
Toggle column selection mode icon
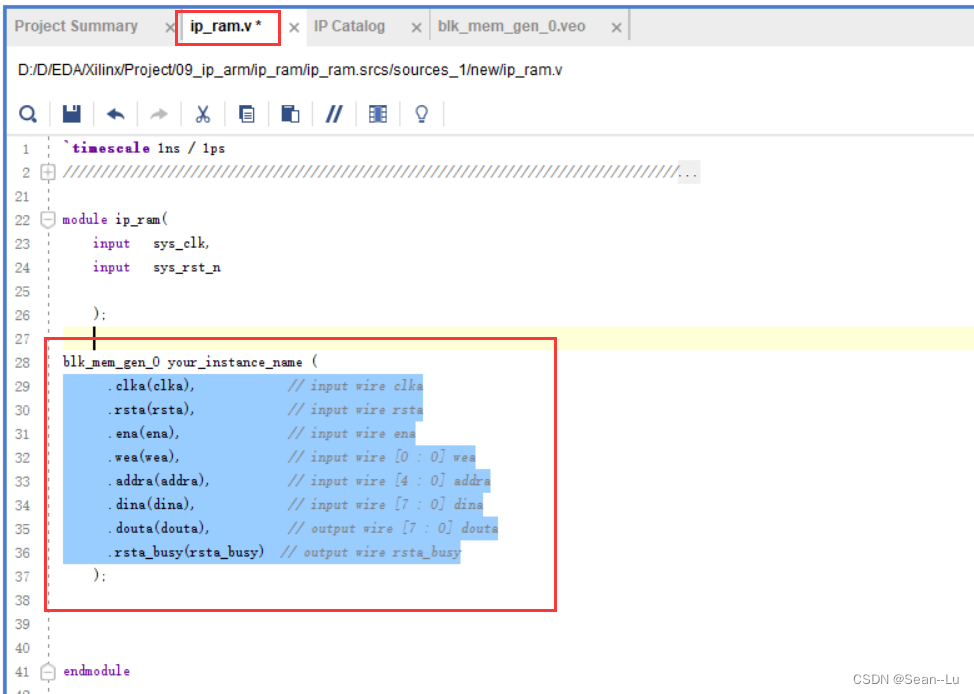[378, 114]
